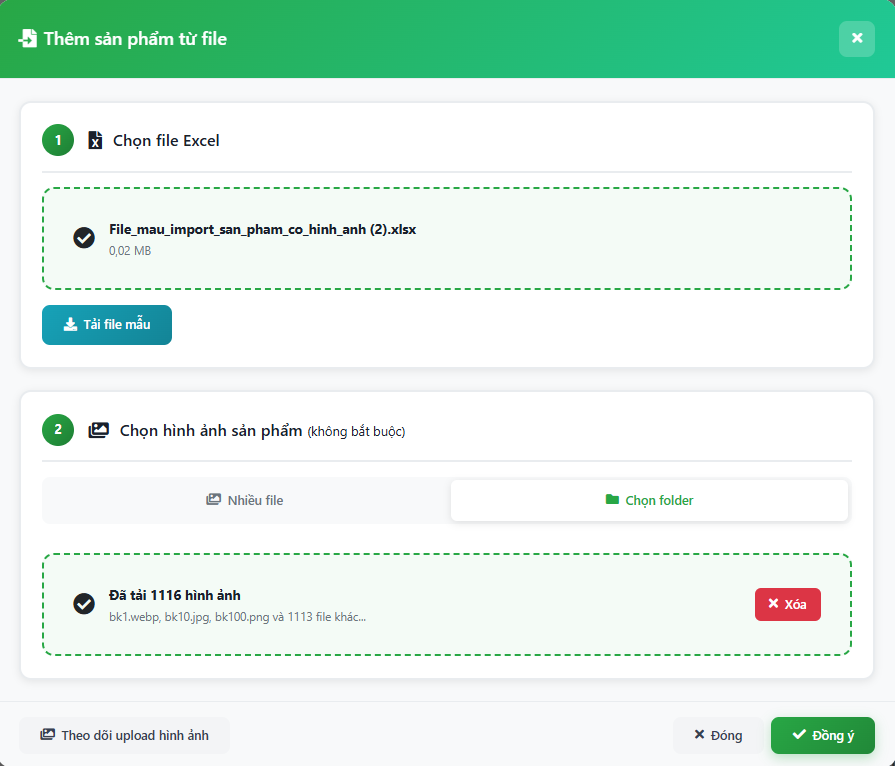The height and width of the screenshot is (766, 895).
Task: Click the step 1 number badge
Action: pyautogui.click(x=58, y=141)
